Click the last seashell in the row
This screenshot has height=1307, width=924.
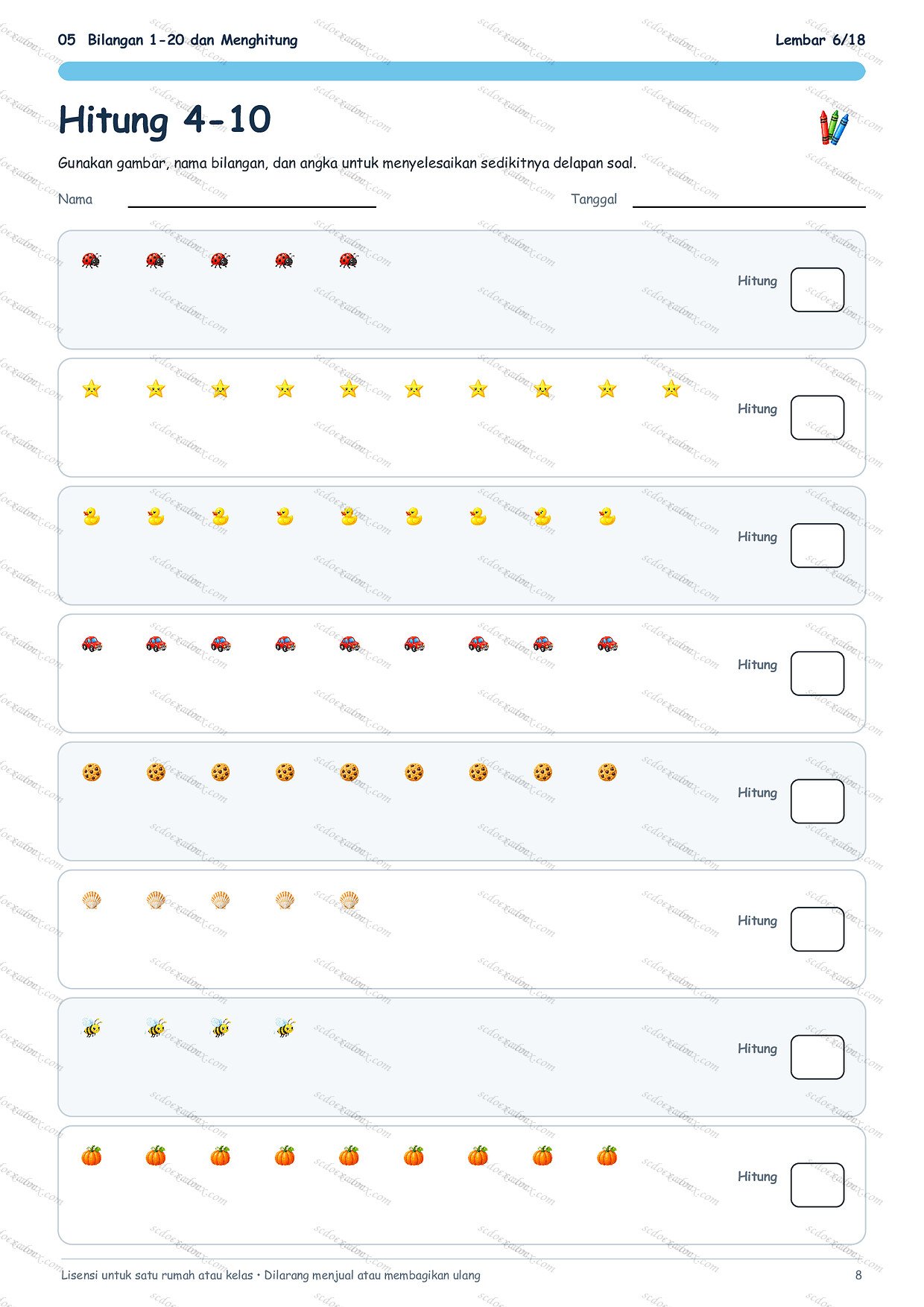349,900
